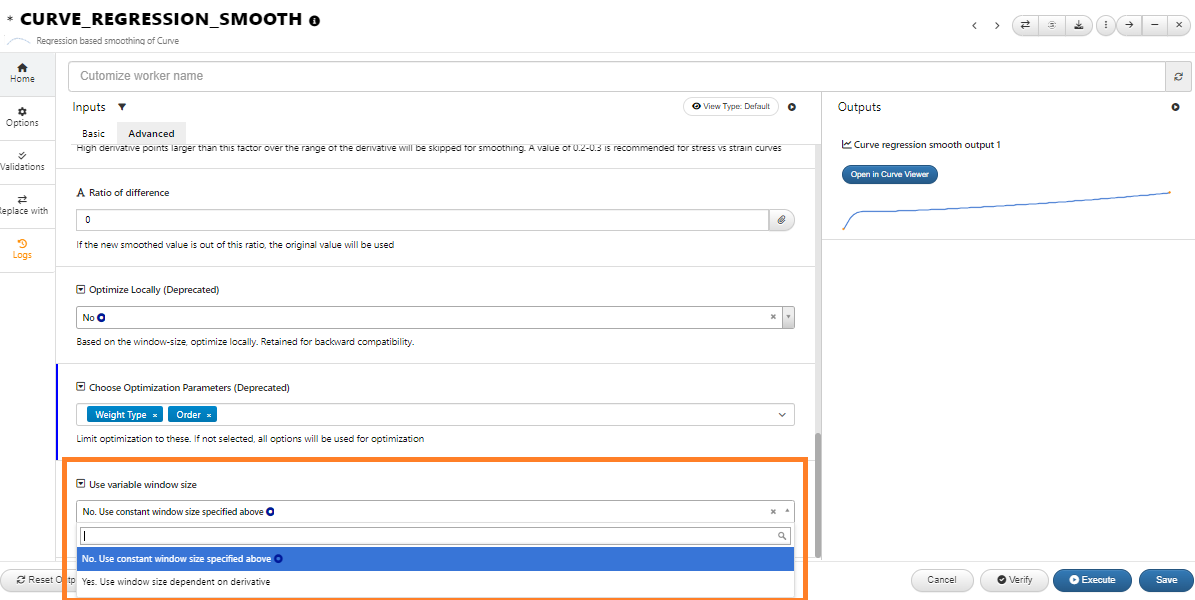Click the info icon next to CURVE_REGRESSION_SMOOTH title
This screenshot has width=1195, height=600.
(315, 21)
